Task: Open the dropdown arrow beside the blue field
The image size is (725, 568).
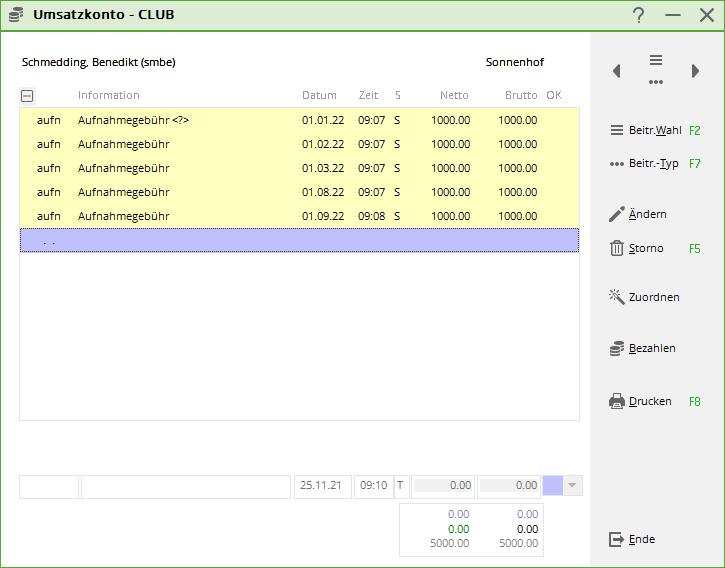Action: [x=573, y=486]
